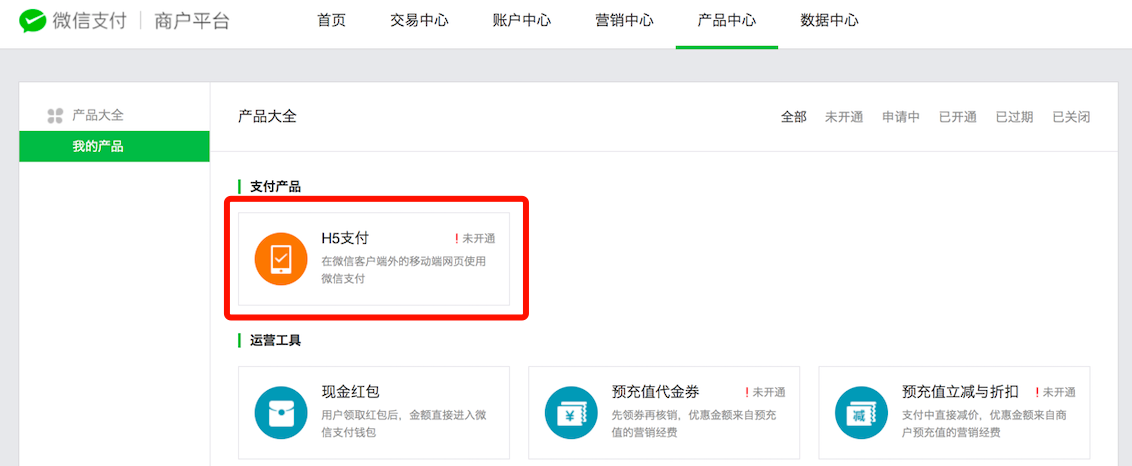The image size is (1132, 466).
Task: Open the 交易中心 tab
Action: pyautogui.click(x=419, y=20)
